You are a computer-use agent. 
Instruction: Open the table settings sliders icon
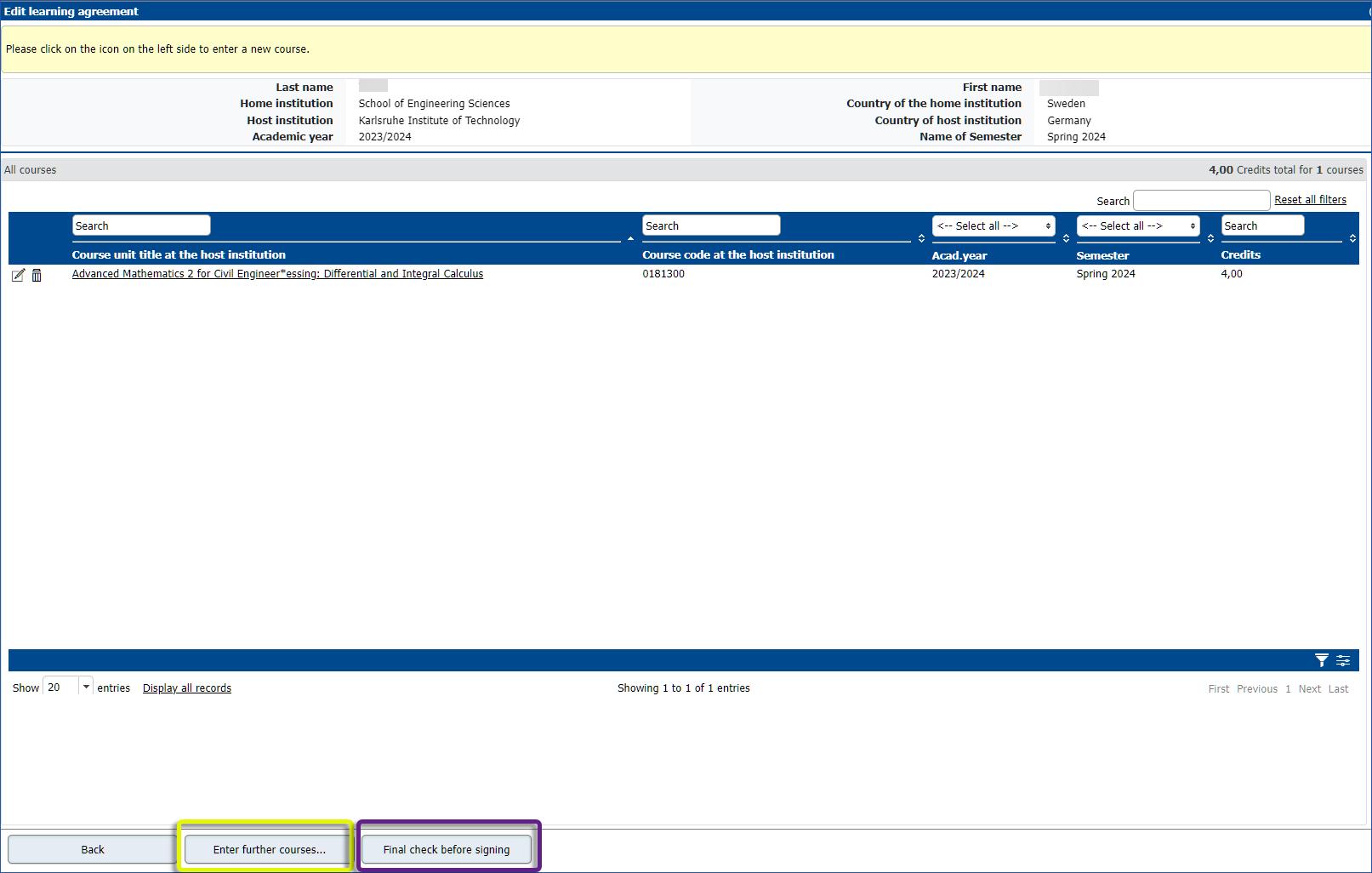click(x=1343, y=660)
